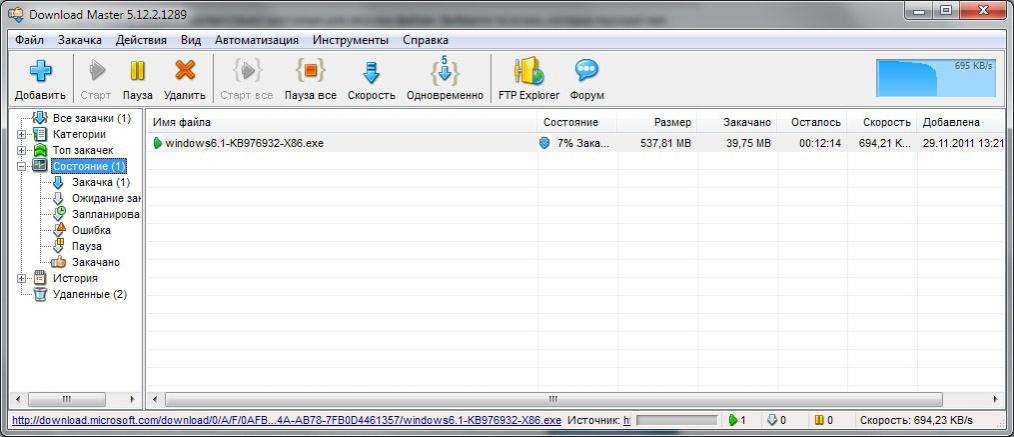Sort by Скорость column header
The width and height of the screenshot is (1014, 437).
(x=882, y=122)
